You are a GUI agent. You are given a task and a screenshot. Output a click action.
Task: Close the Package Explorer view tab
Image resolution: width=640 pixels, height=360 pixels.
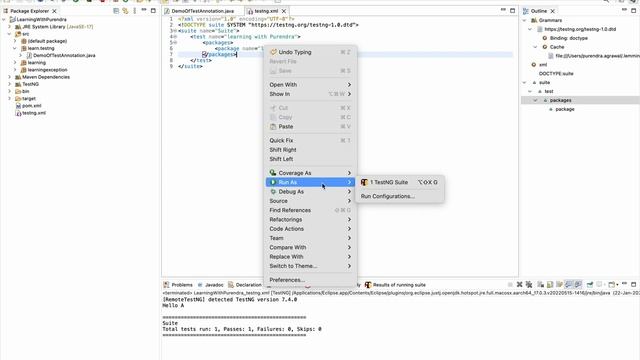[54, 11]
